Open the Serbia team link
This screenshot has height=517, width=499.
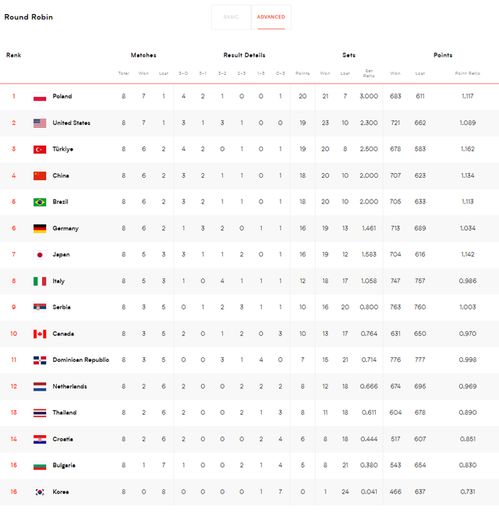click(x=62, y=307)
